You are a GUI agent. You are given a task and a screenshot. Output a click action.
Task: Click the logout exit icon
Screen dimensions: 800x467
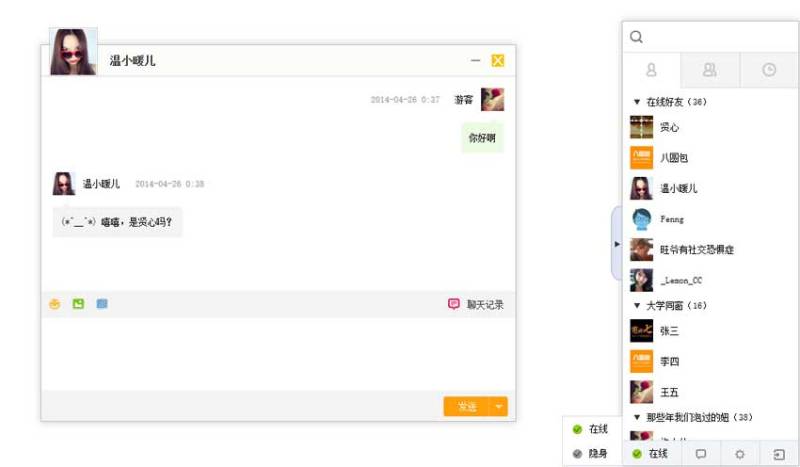pyautogui.click(x=779, y=454)
